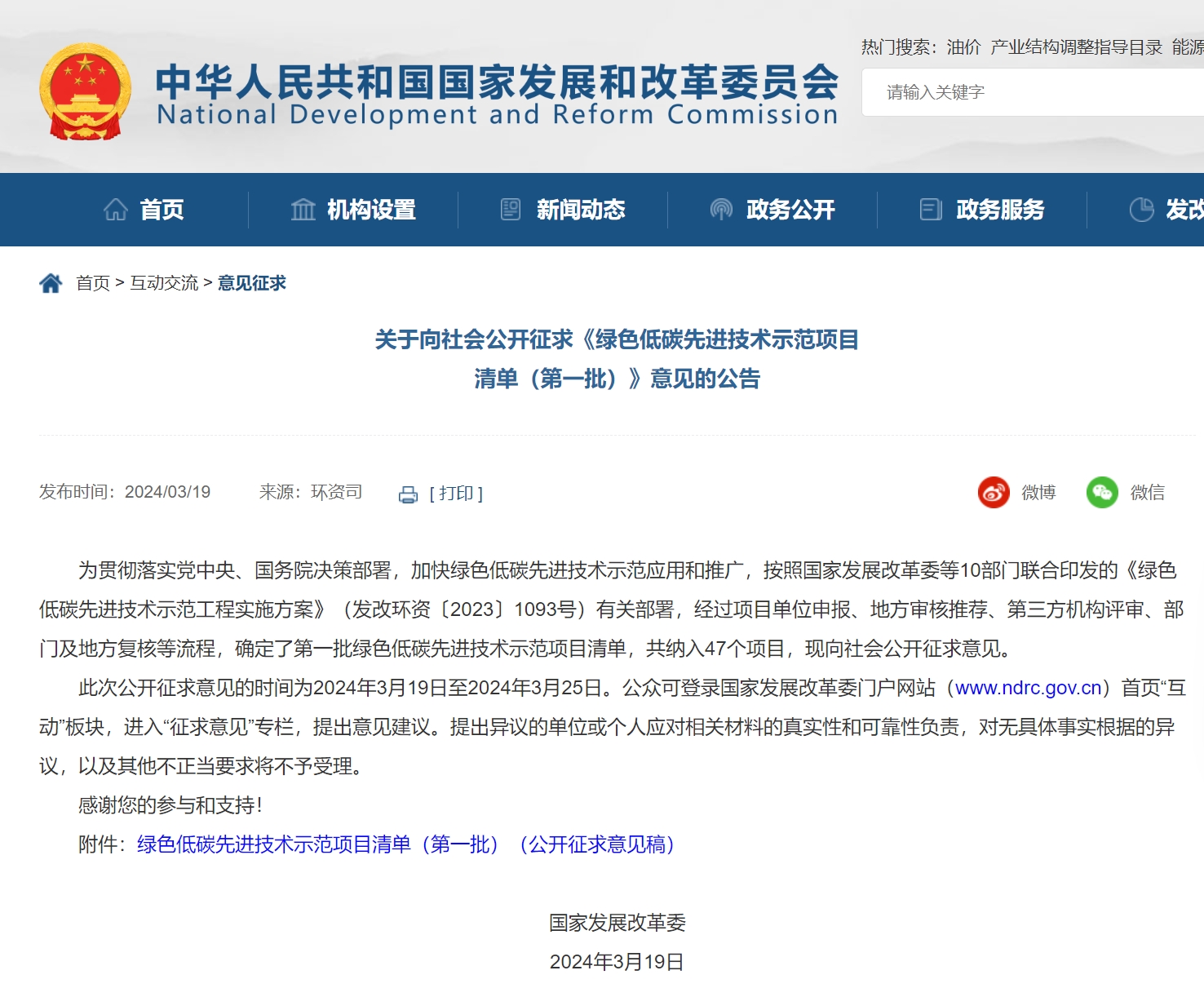Click the institution building icon
This screenshot has height=997, width=1204.
click(x=303, y=210)
